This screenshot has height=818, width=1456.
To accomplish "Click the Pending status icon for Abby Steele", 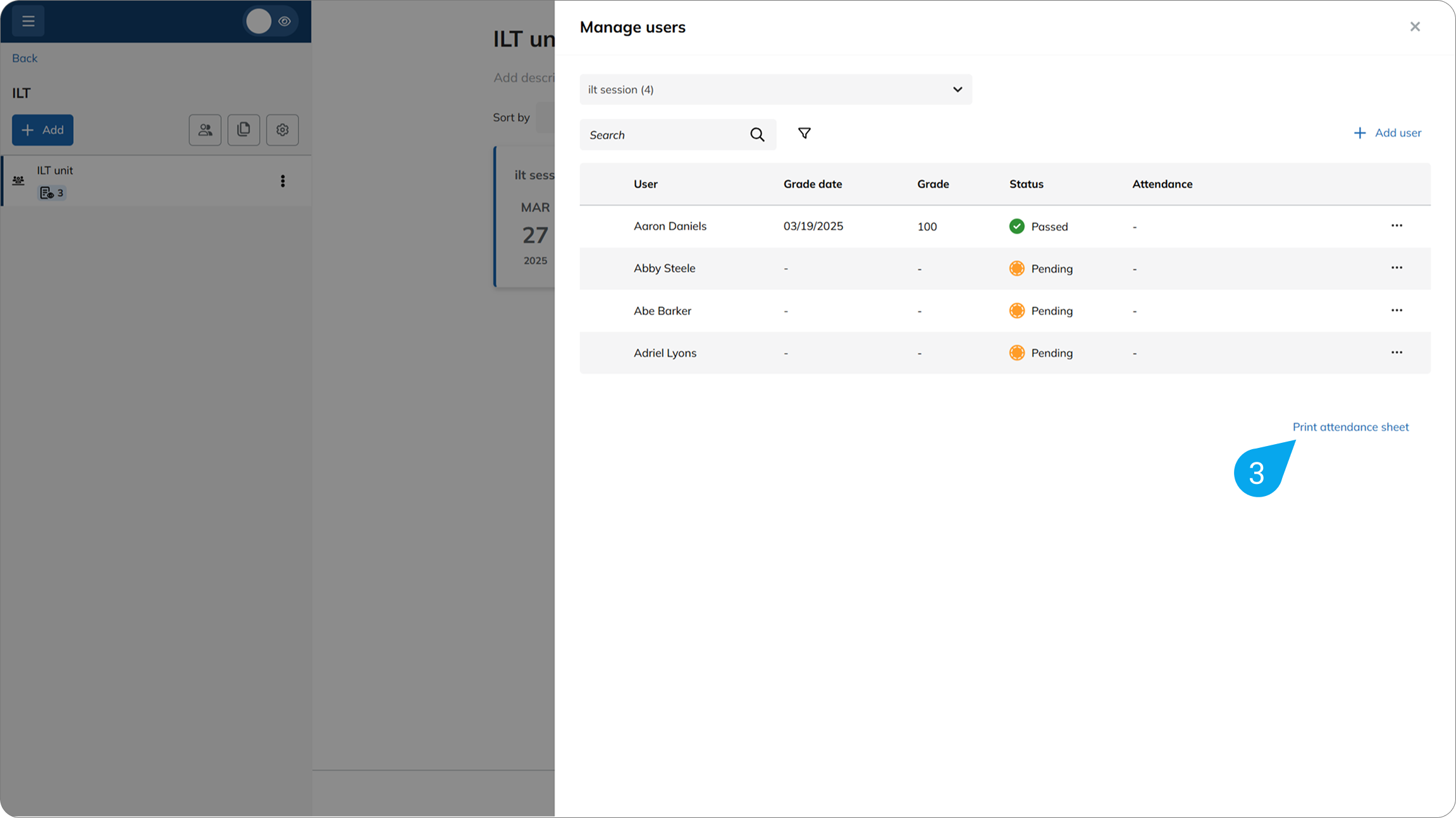I will coord(1016,268).
